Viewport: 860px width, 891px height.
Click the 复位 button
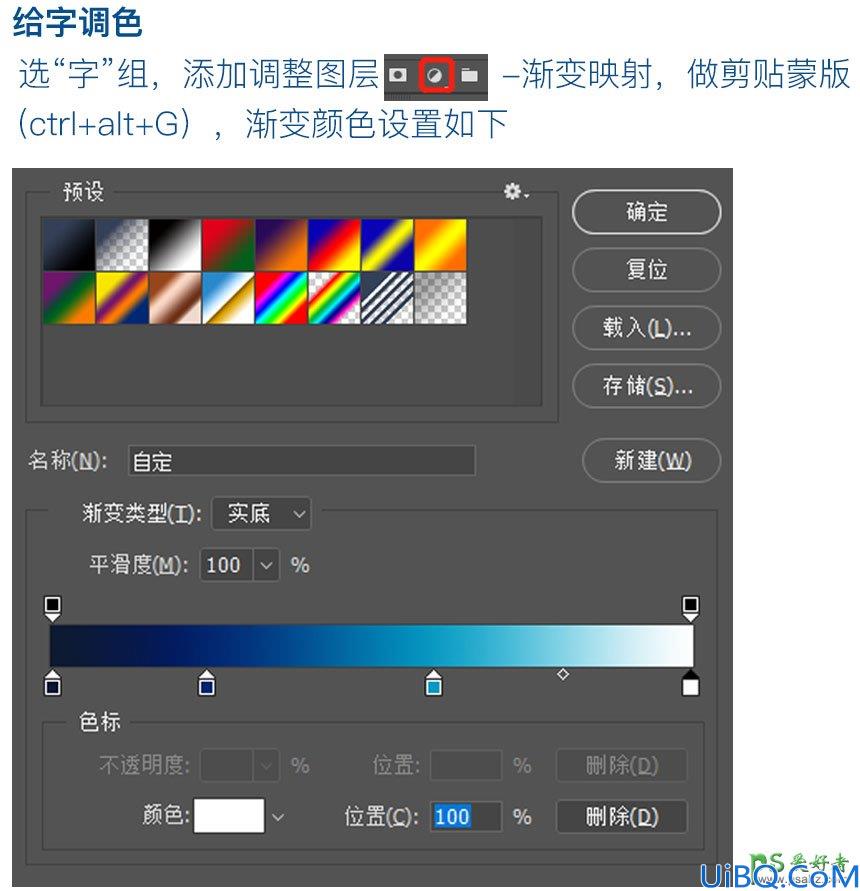click(x=646, y=270)
